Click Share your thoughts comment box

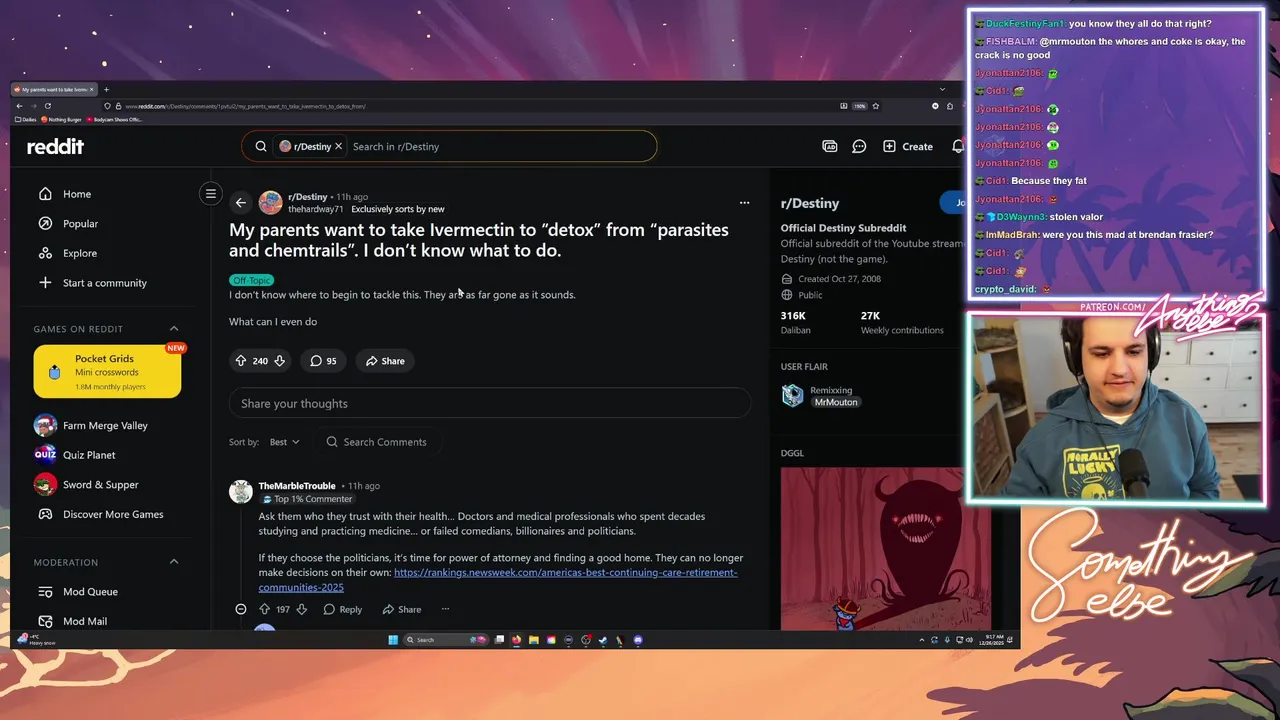(490, 403)
